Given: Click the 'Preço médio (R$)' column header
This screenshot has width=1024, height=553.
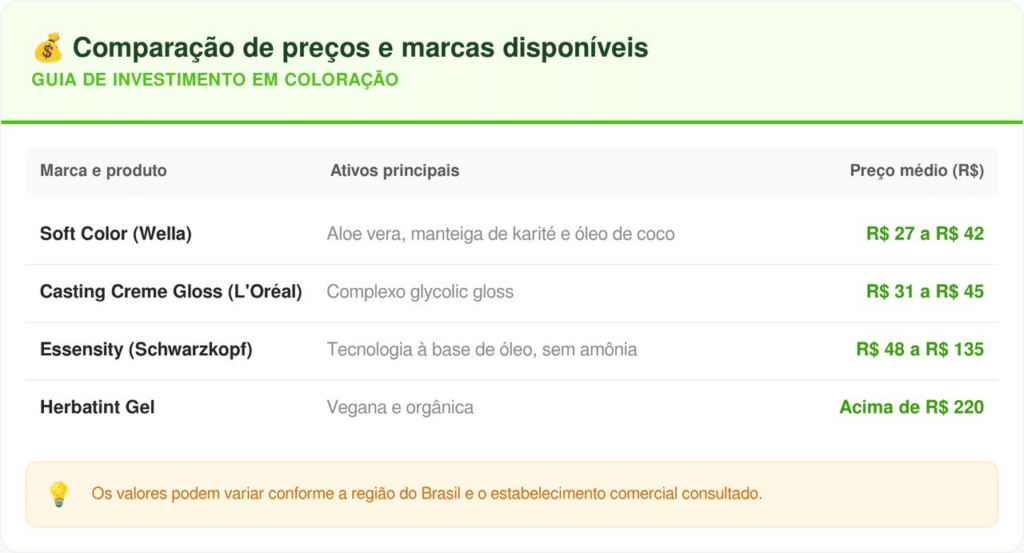Looking at the screenshot, I should (x=916, y=171).
